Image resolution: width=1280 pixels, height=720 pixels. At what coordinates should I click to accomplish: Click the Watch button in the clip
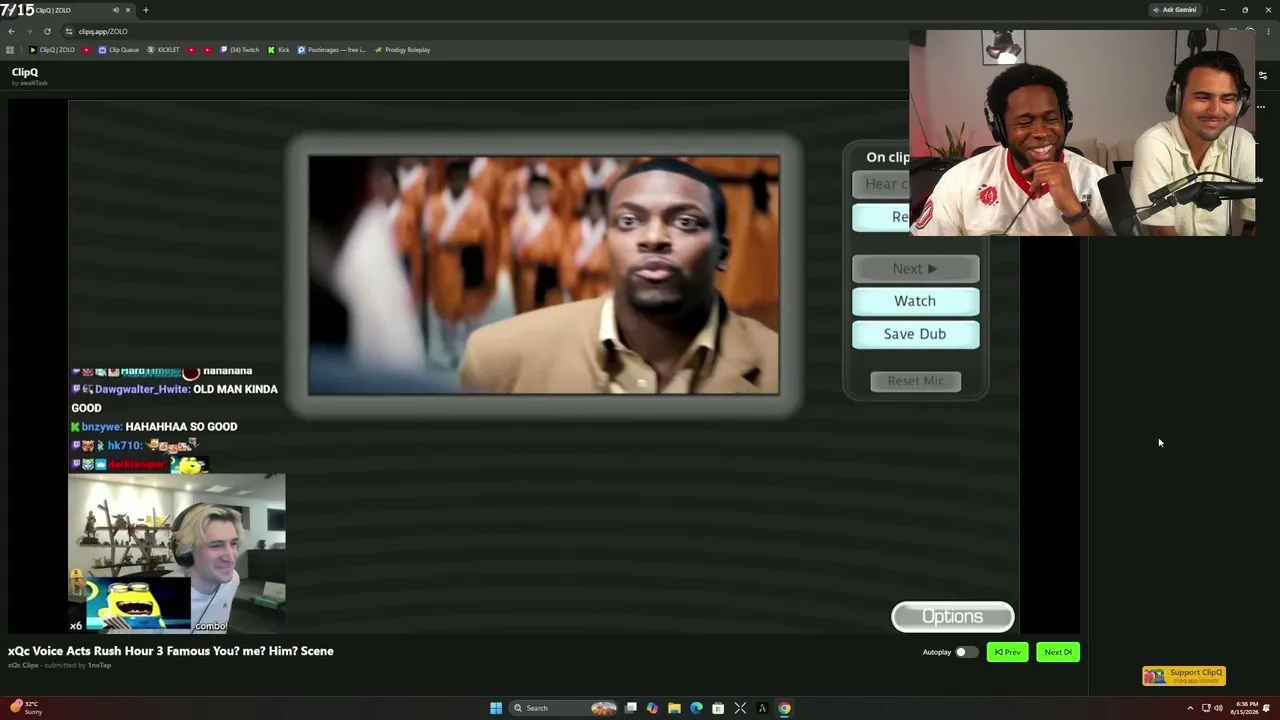tap(915, 301)
